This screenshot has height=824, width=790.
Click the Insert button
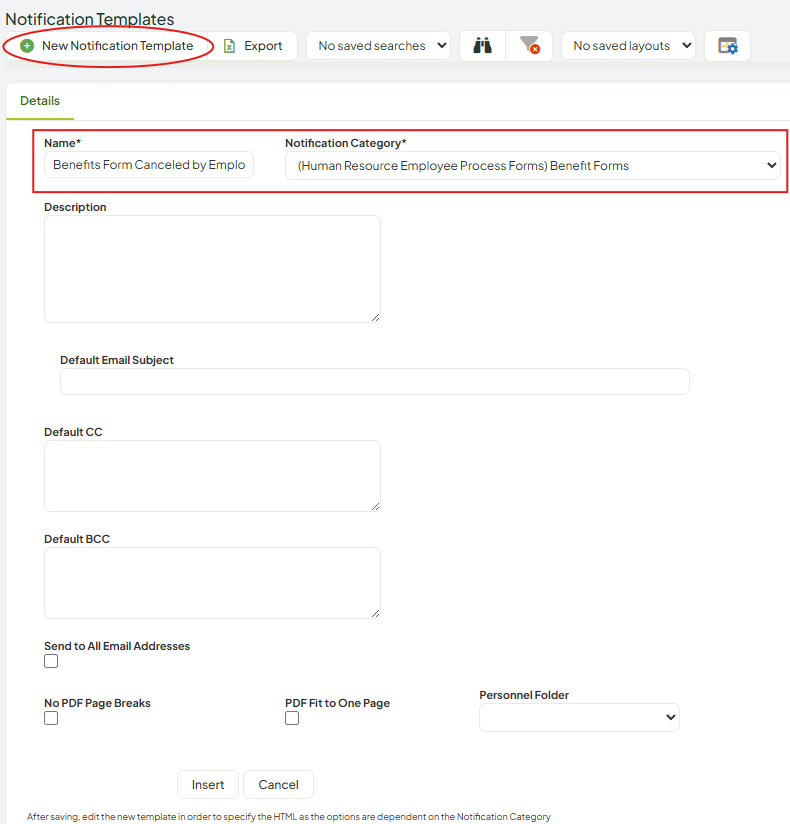(x=208, y=785)
